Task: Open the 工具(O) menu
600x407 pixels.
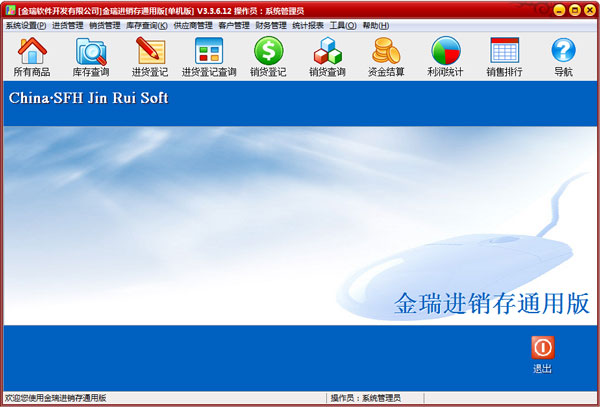Action: pos(343,26)
